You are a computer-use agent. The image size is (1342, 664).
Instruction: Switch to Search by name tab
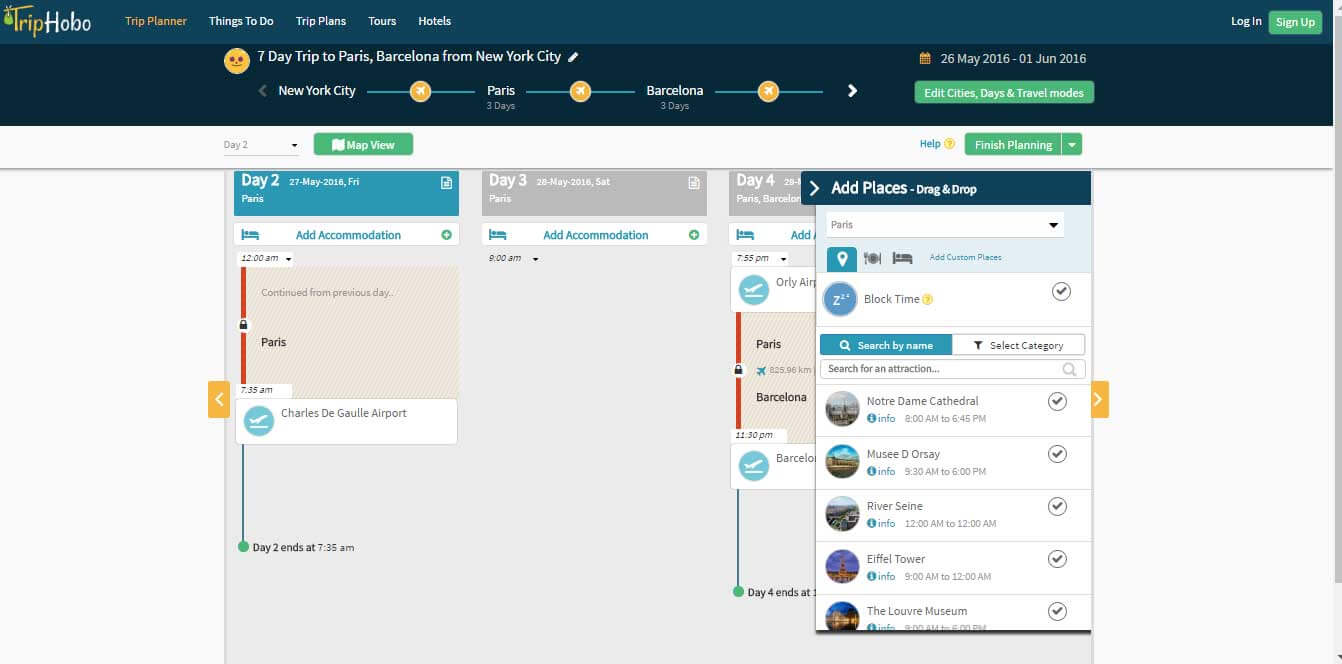[x=886, y=345]
